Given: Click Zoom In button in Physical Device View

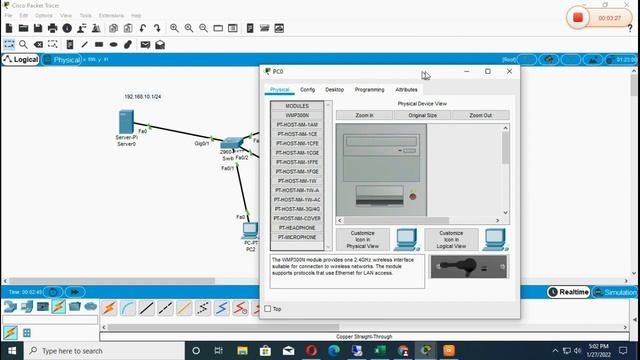Looking at the screenshot, I should (364, 115).
